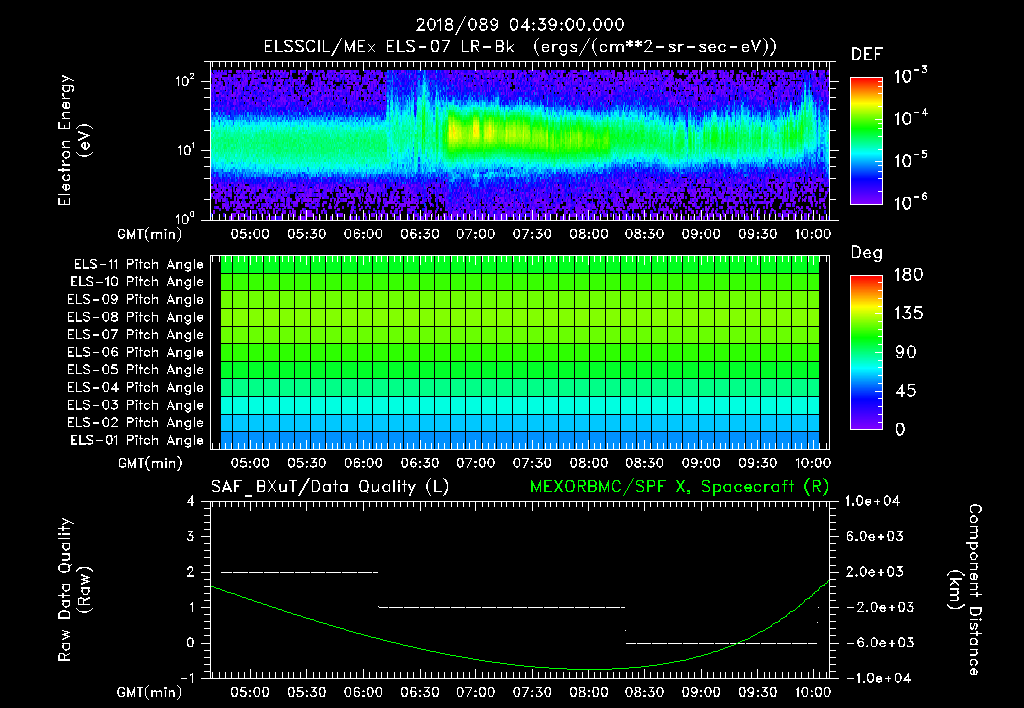The height and width of the screenshot is (708, 1024).
Task: Click the 1.0e+04 right axis value
Action: 872,501
